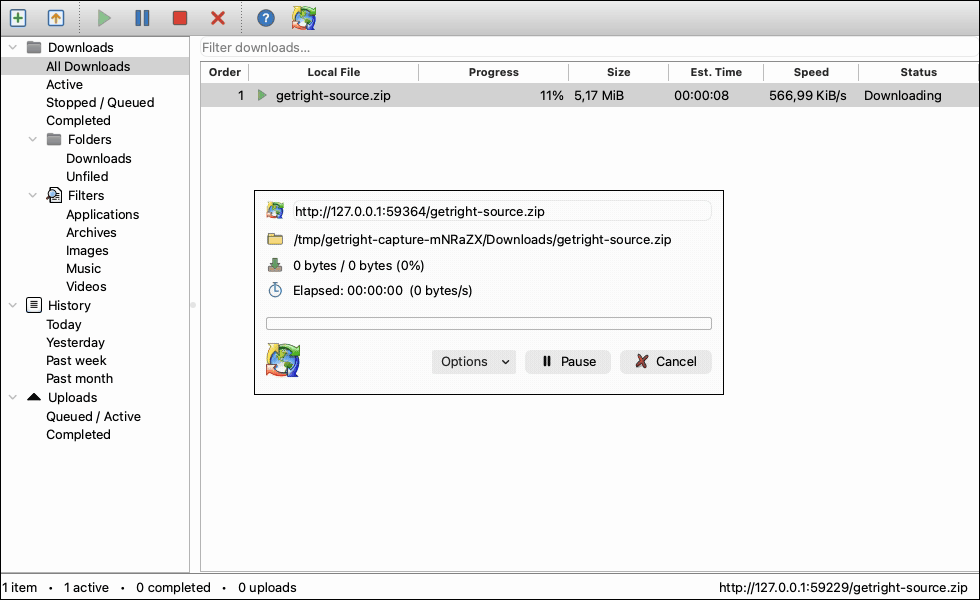980x600 pixels.
Task: Select Stopped / Queued in sidebar
Action: (100, 102)
